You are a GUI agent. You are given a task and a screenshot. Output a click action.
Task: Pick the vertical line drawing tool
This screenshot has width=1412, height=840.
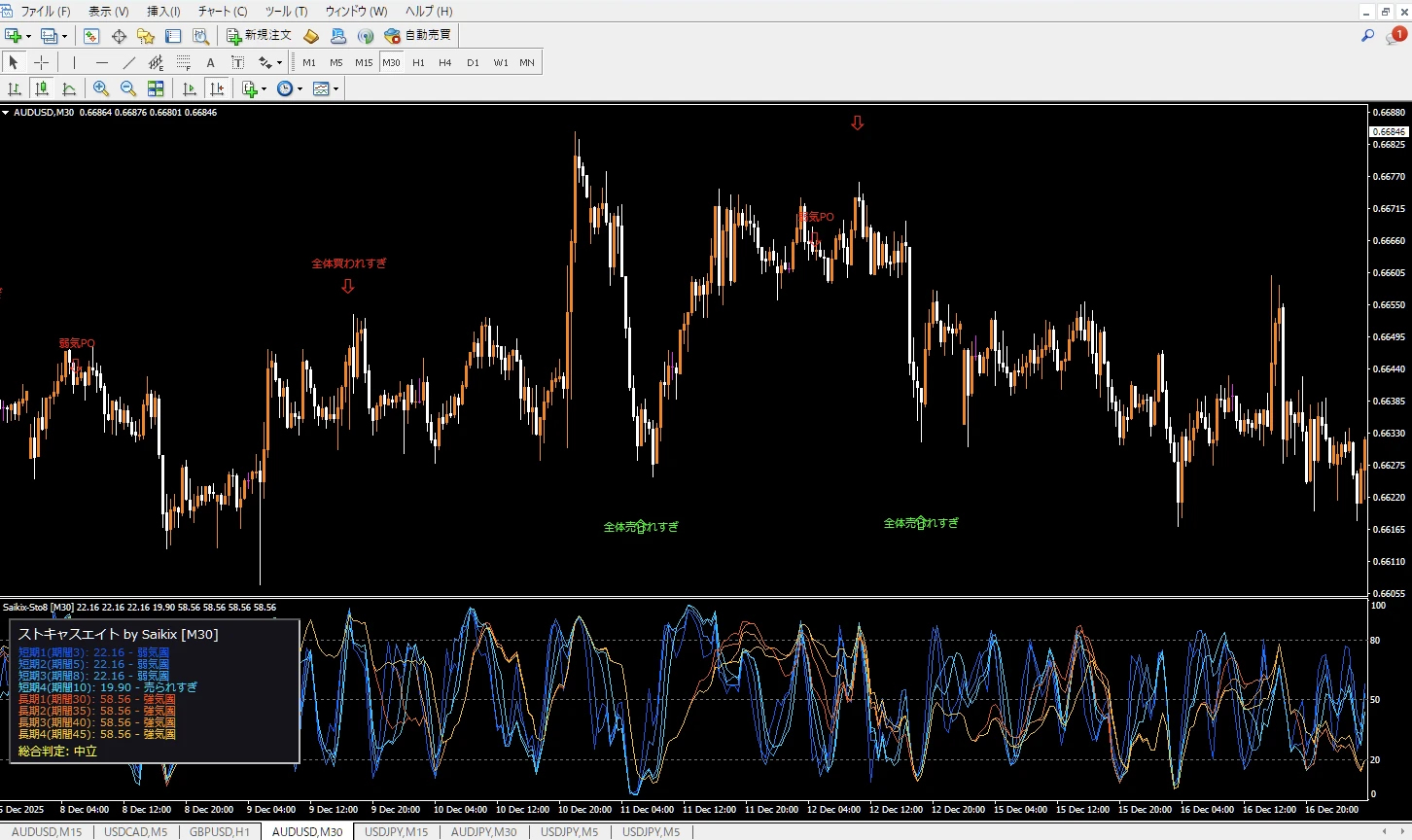[74, 62]
